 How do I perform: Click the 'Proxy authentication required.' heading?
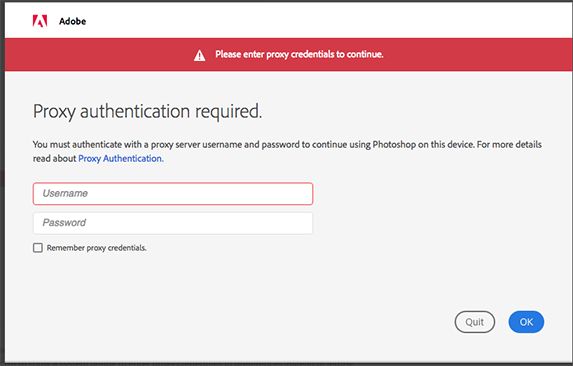[x=147, y=111]
